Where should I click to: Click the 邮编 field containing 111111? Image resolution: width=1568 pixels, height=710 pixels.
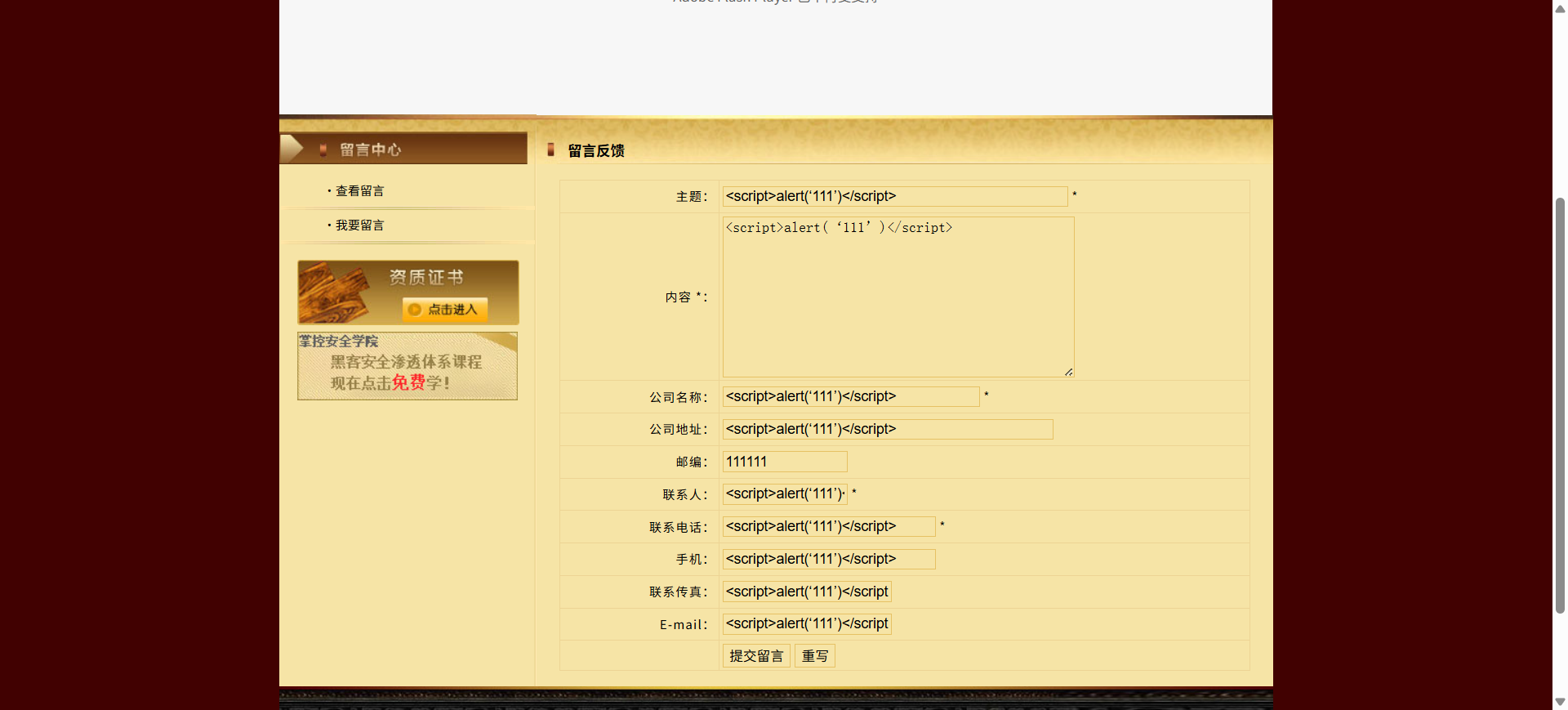point(785,462)
